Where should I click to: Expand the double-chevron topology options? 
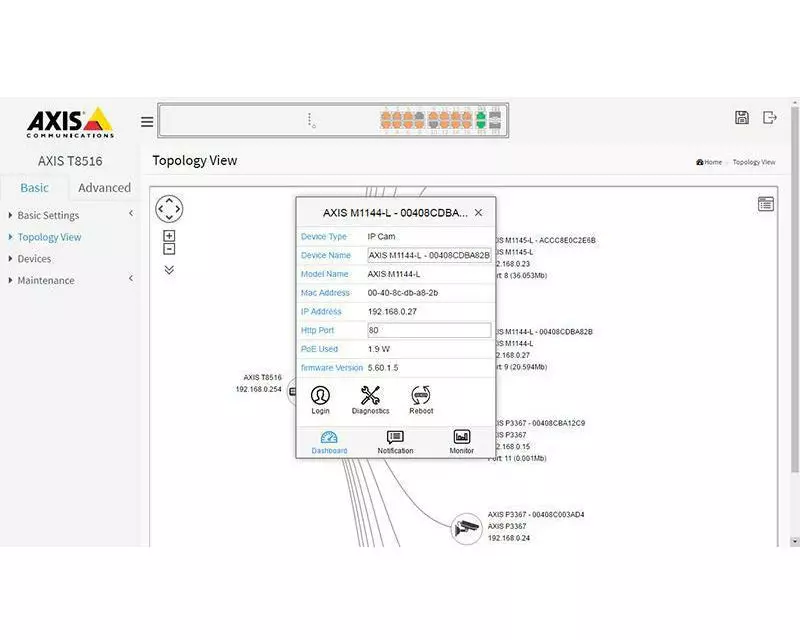[169, 270]
